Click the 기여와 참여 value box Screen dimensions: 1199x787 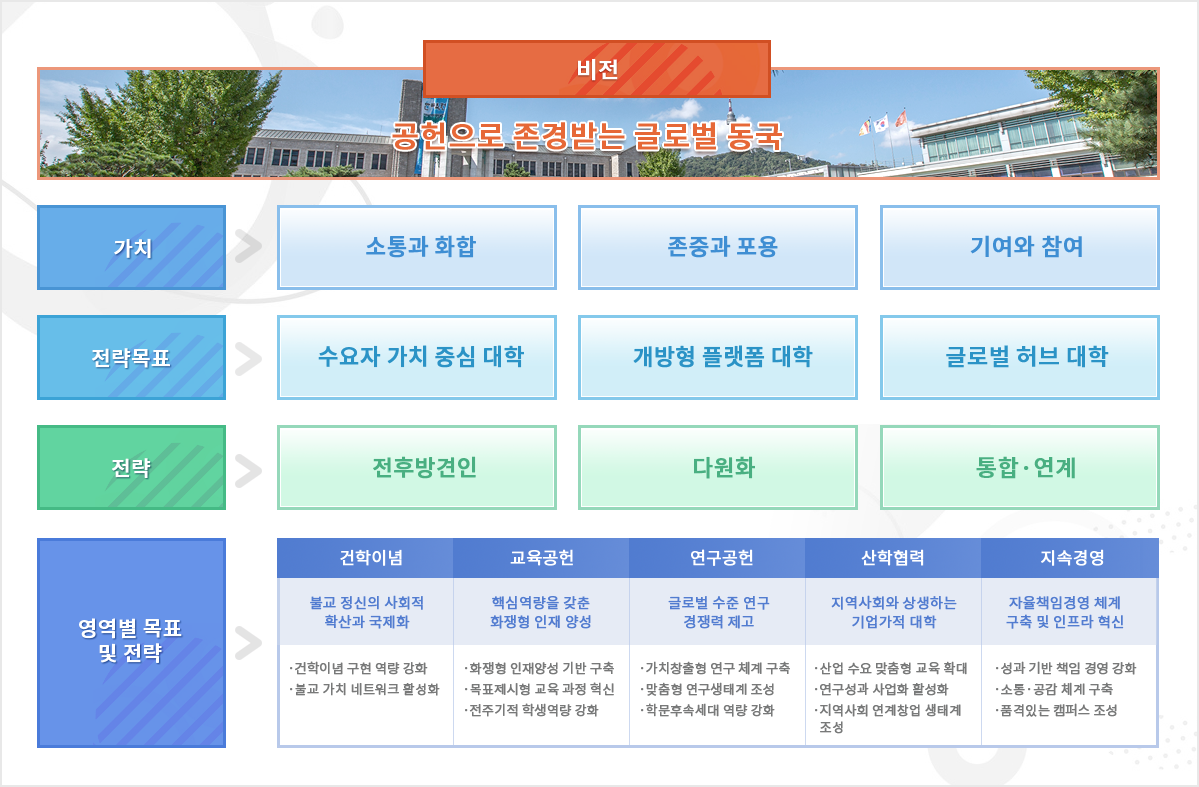point(1020,247)
